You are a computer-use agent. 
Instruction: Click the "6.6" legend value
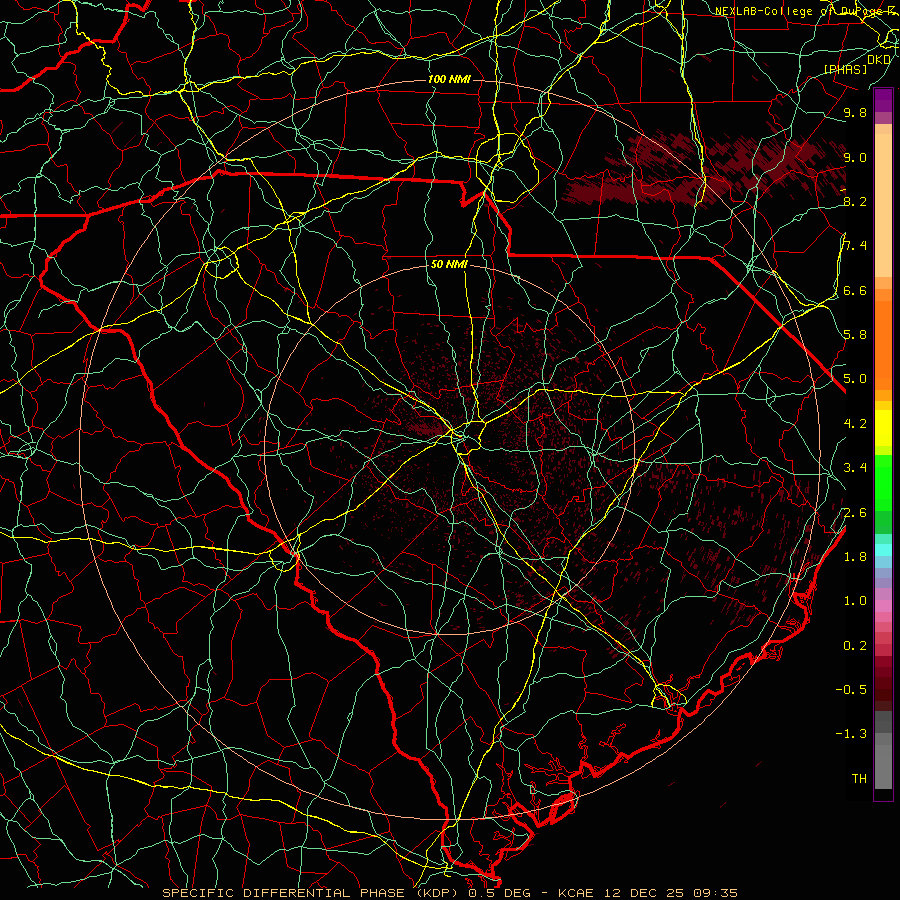[x=855, y=291]
